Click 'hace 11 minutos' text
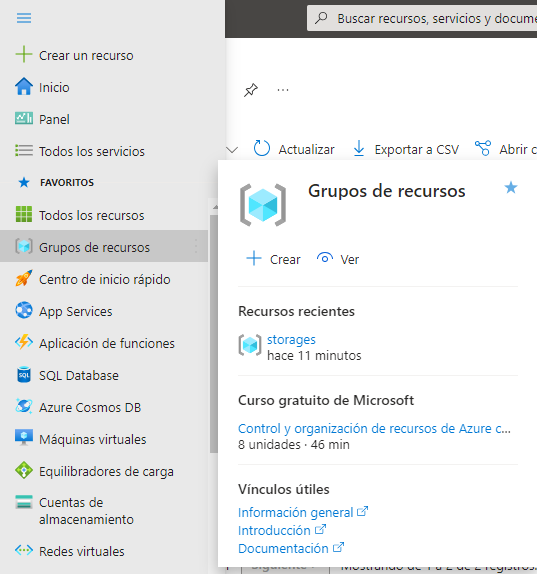537x574 pixels. (x=314, y=355)
